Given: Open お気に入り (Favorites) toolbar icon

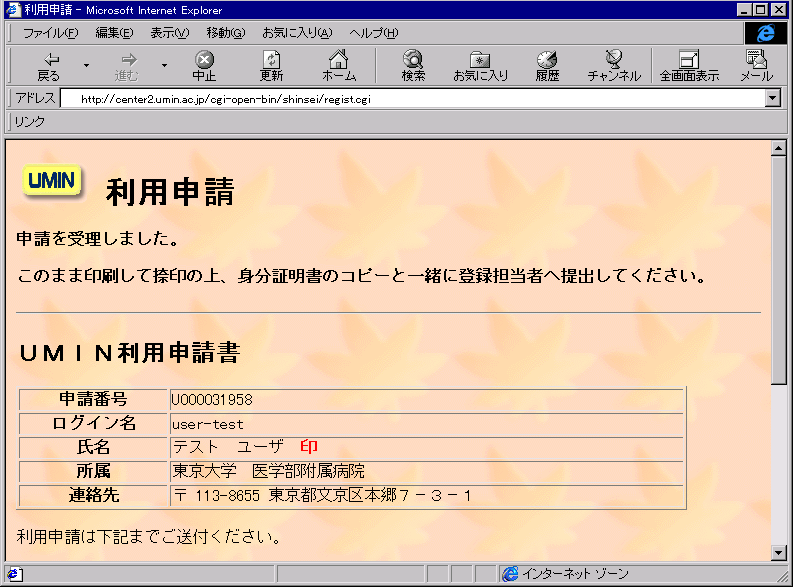Looking at the screenshot, I should (x=480, y=66).
